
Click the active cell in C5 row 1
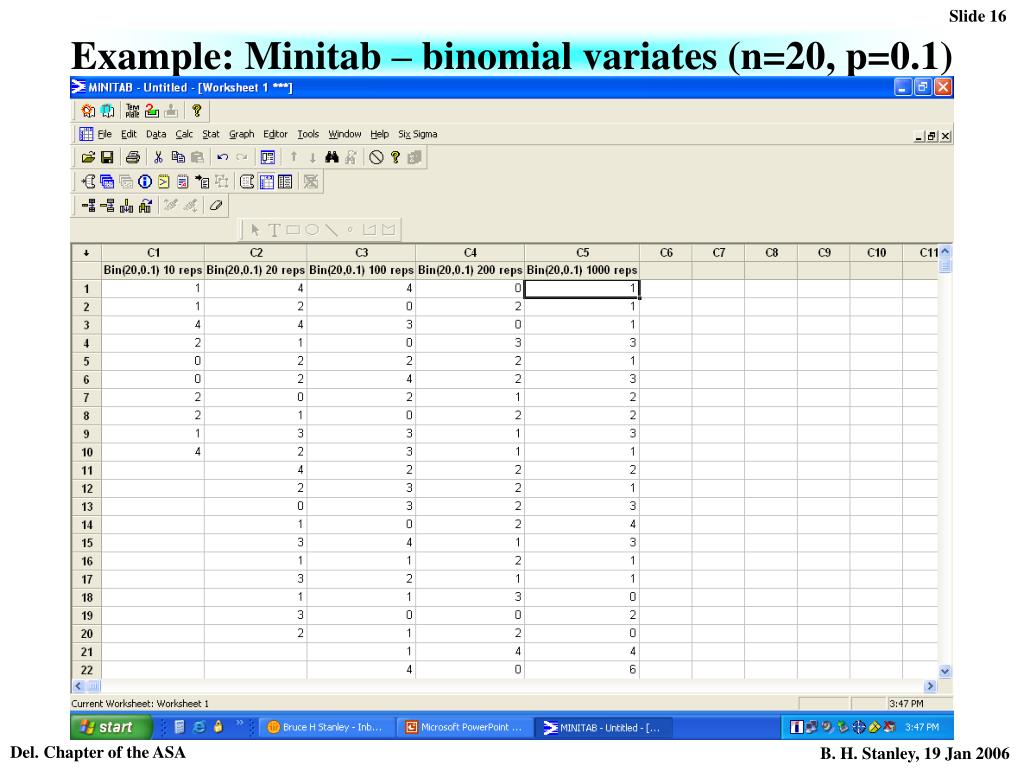(x=582, y=289)
